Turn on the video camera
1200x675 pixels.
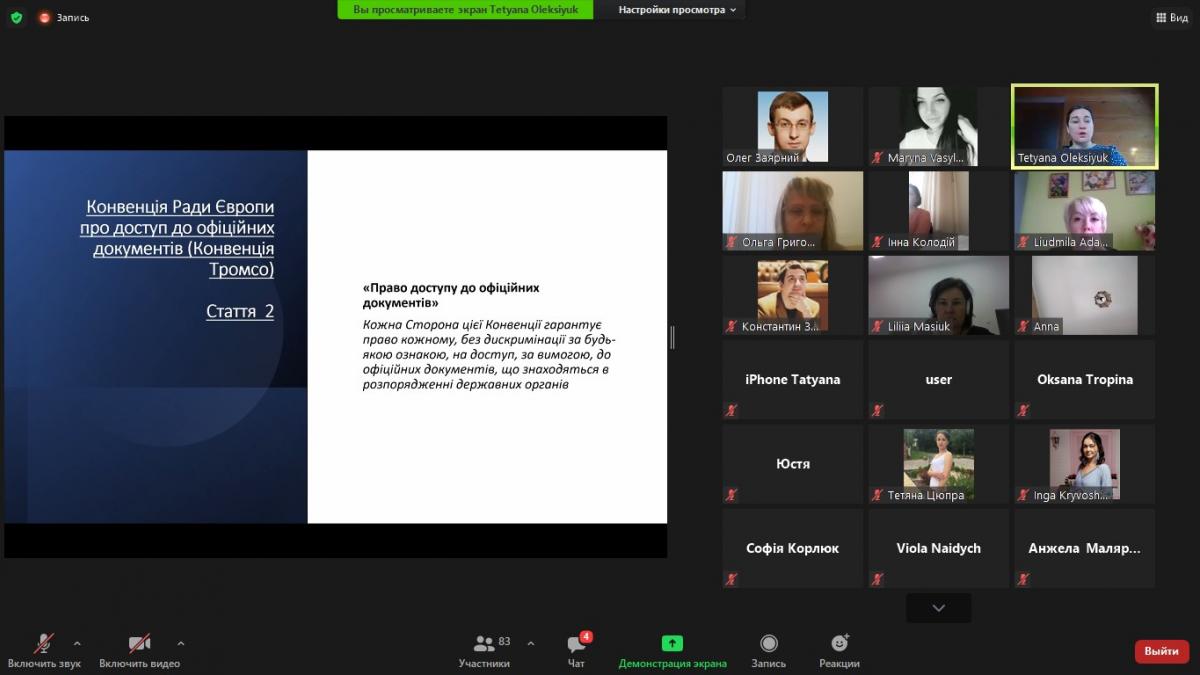[139, 643]
